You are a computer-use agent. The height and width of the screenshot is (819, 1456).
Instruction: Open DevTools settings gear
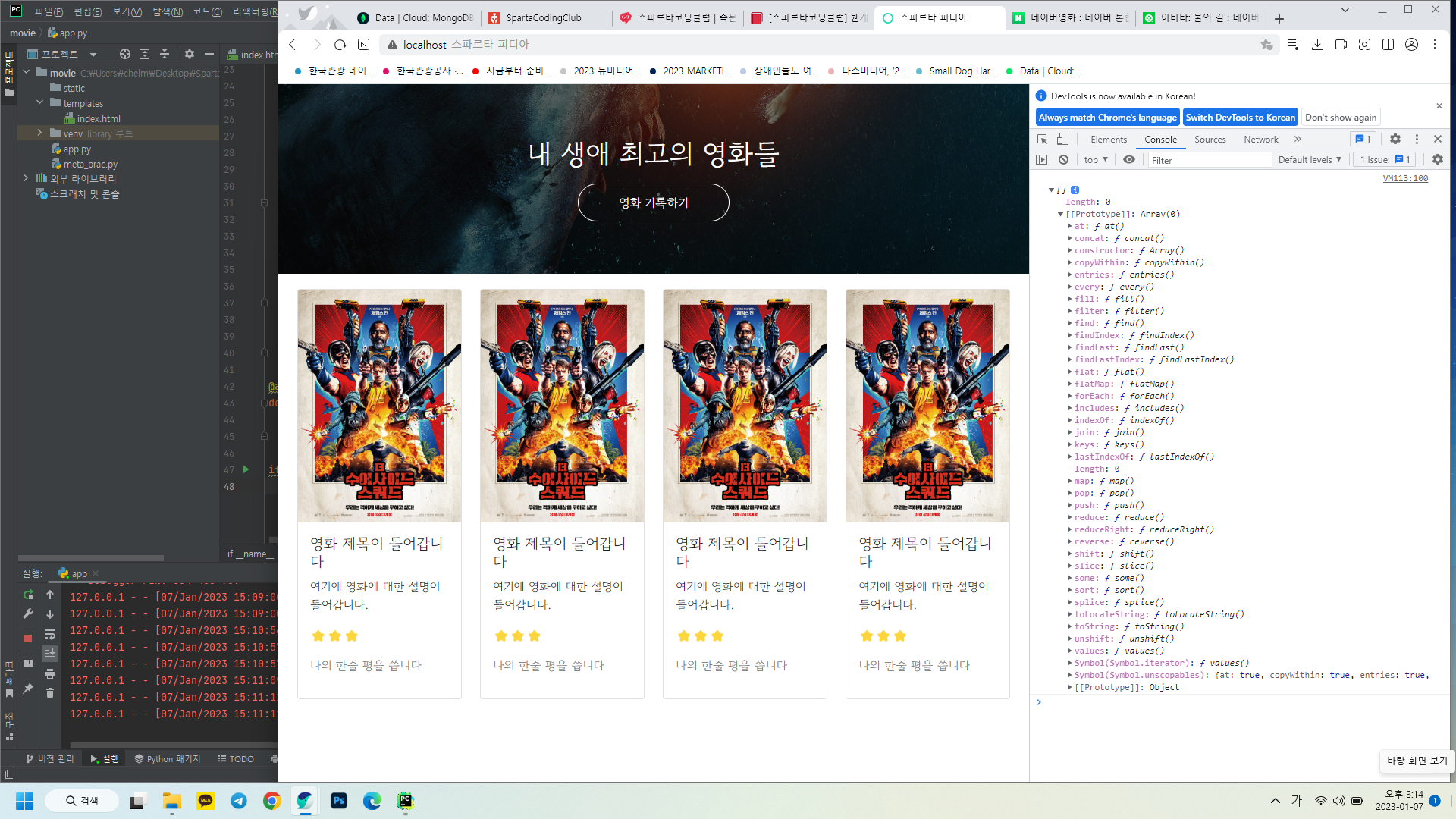pyautogui.click(x=1395, y=139)
